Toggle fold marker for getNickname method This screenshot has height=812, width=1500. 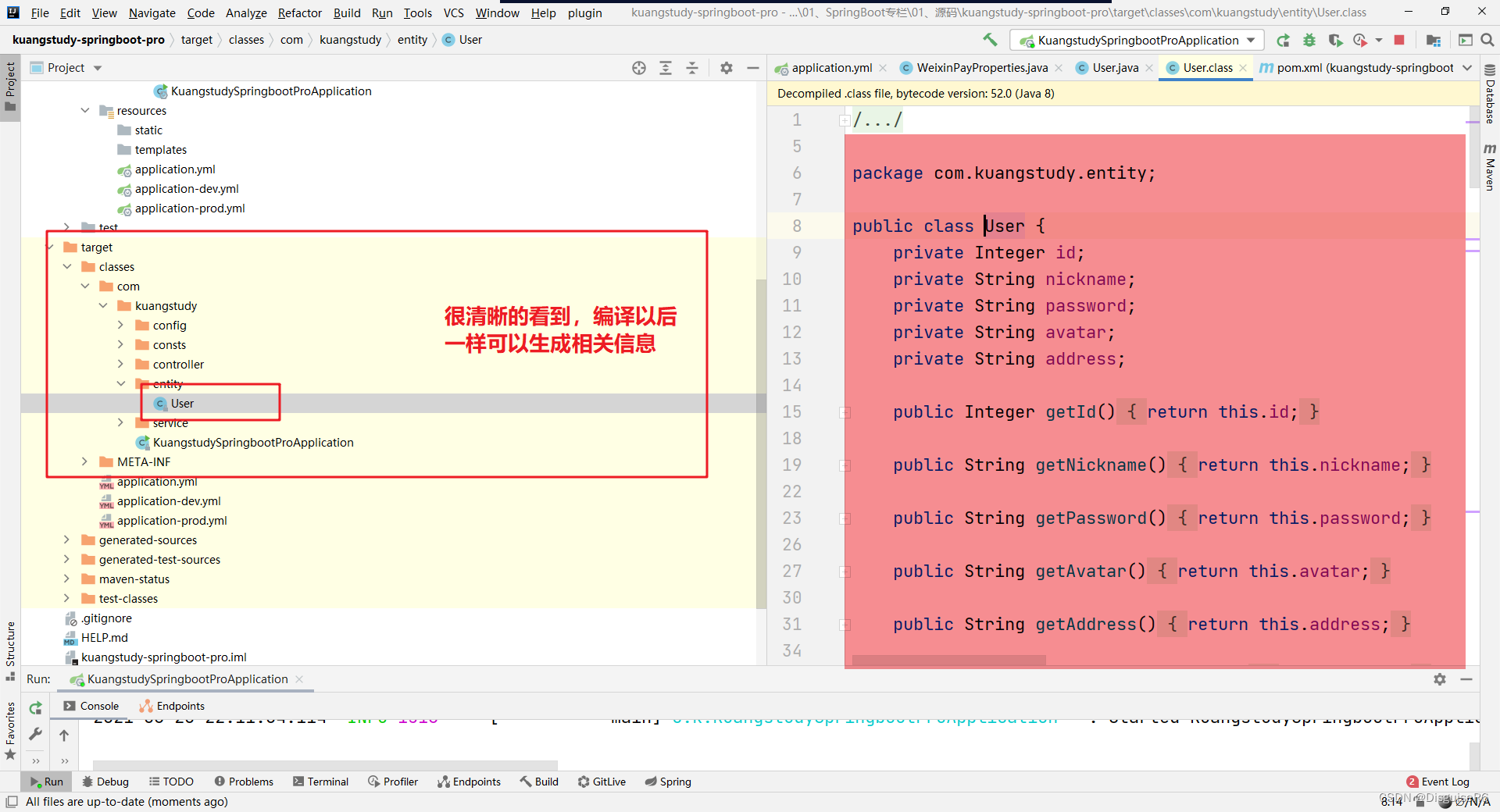(x=845, y=465)
